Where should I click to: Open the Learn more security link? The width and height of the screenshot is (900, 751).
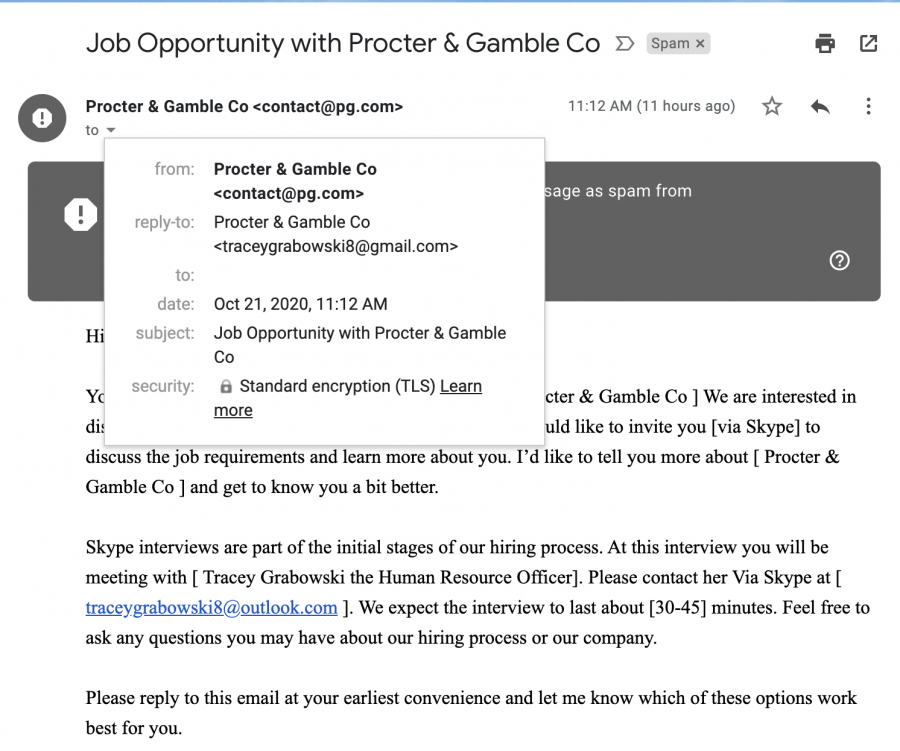pos(348,398)
